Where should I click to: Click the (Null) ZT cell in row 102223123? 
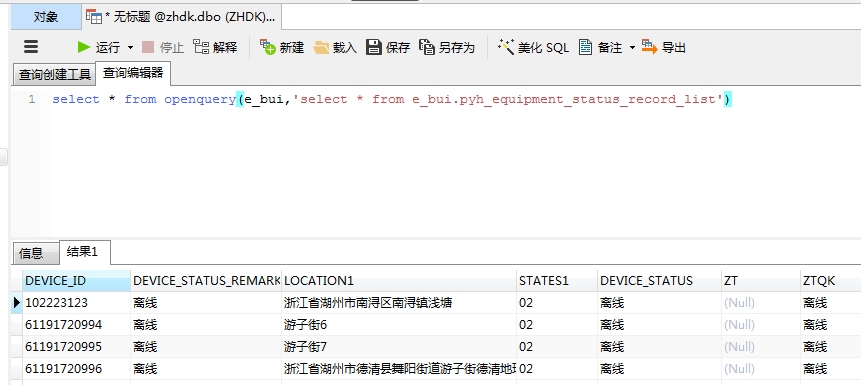click(x=761, y=303)
